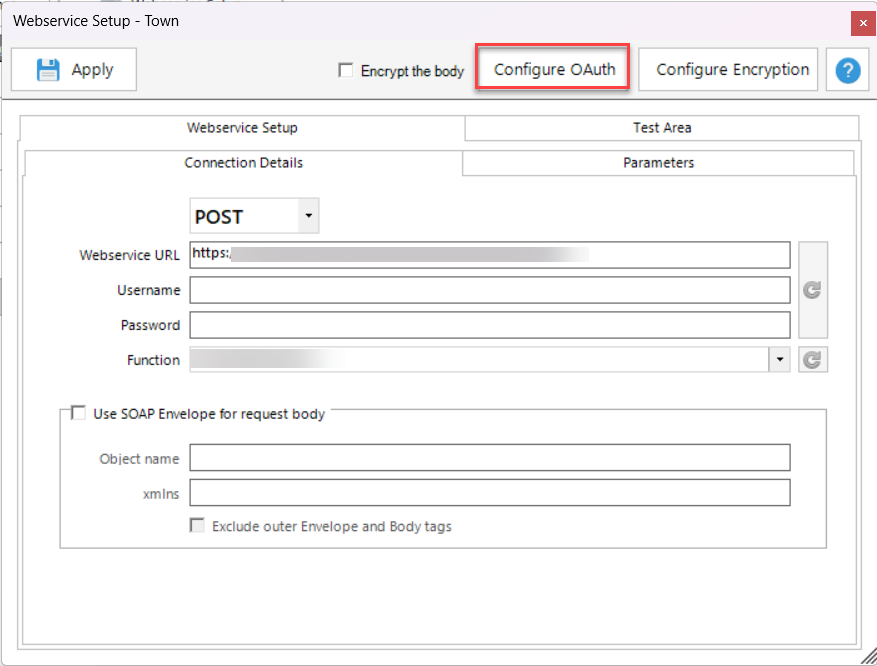Expand the Function dropdown list
This screenshot has height=666, width=877.
point(779,360)
